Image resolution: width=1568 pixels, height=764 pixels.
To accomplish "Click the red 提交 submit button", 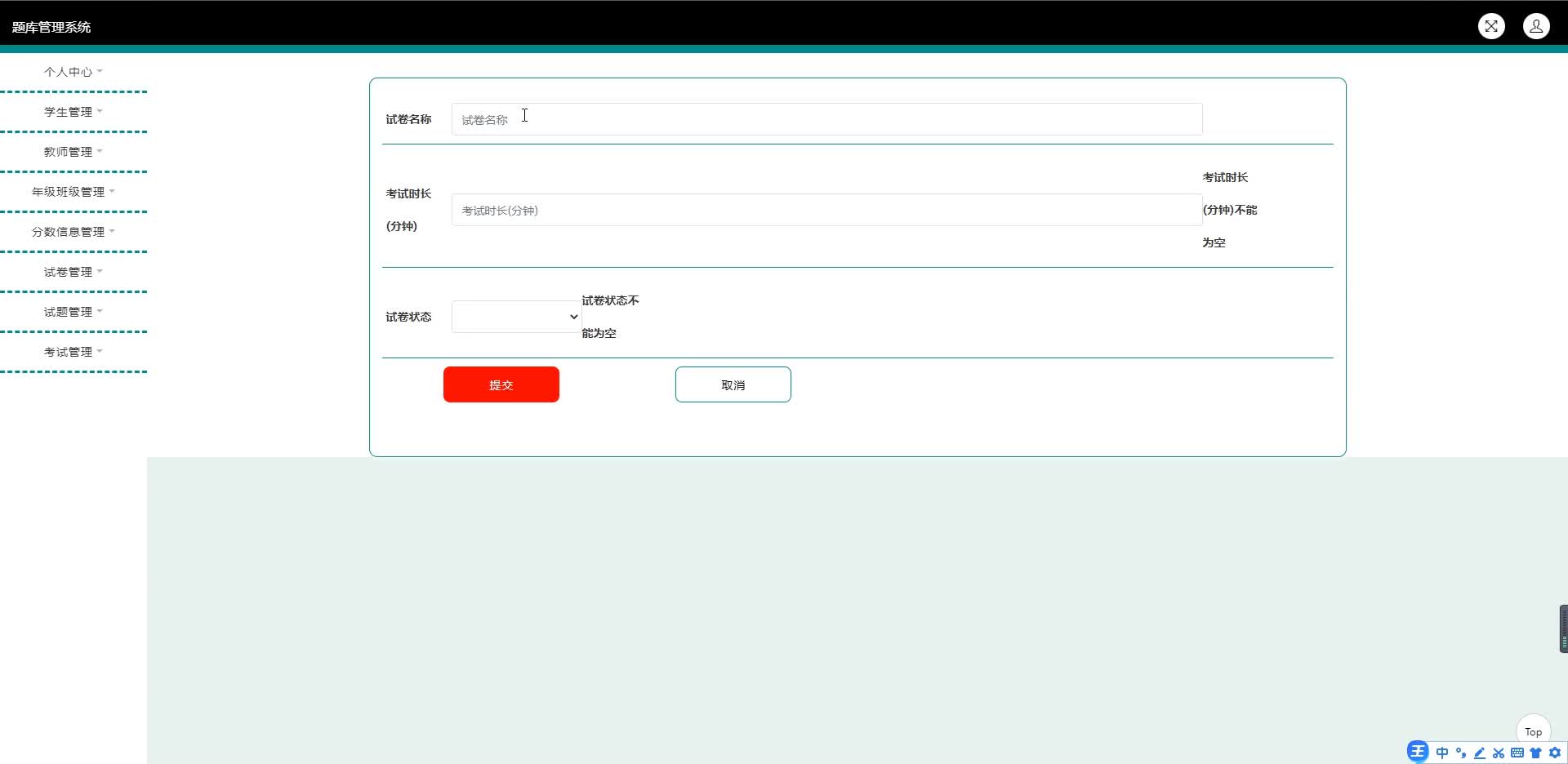I will pos(501,384).
